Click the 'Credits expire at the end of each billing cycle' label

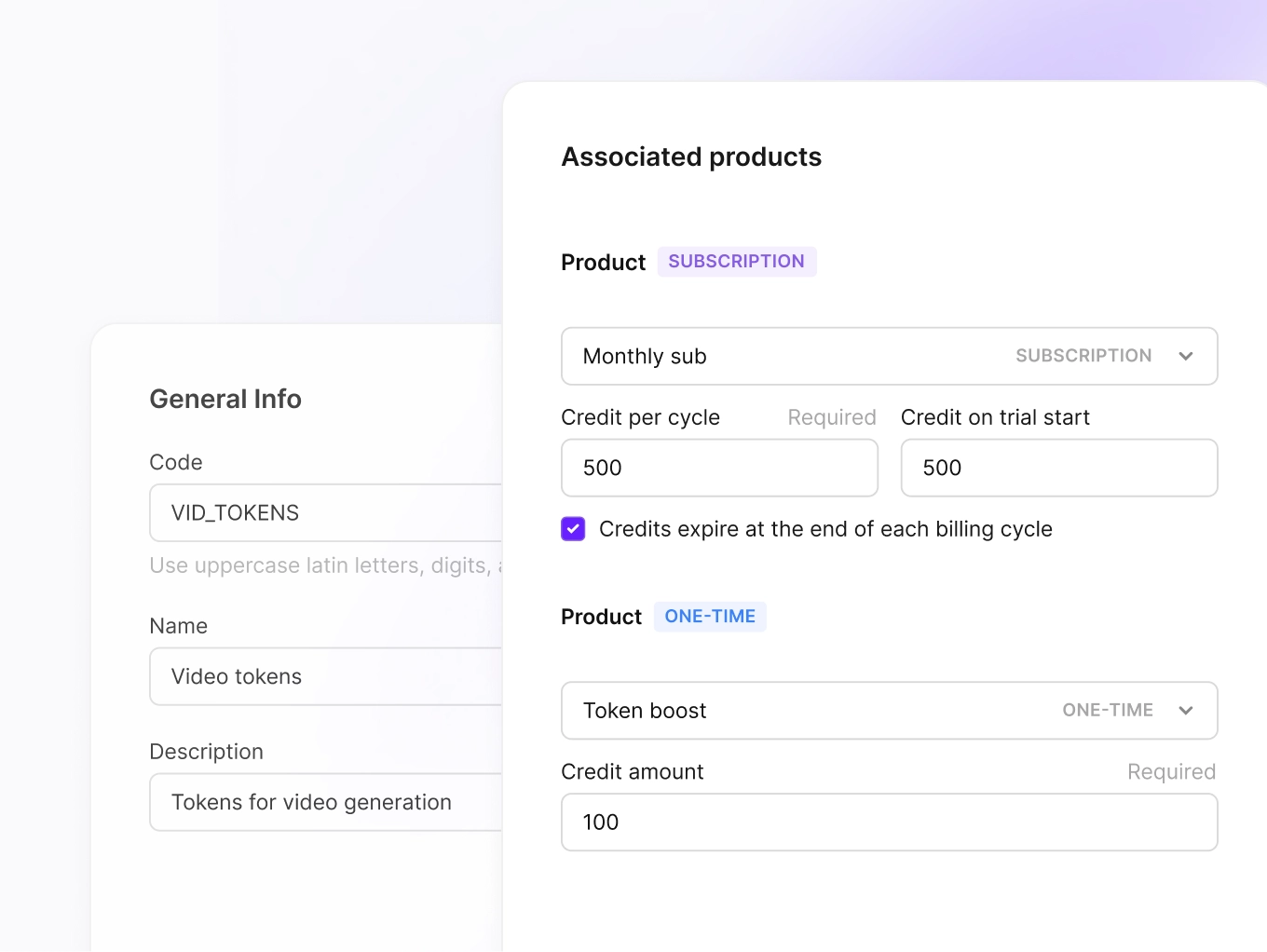[825, 529]
